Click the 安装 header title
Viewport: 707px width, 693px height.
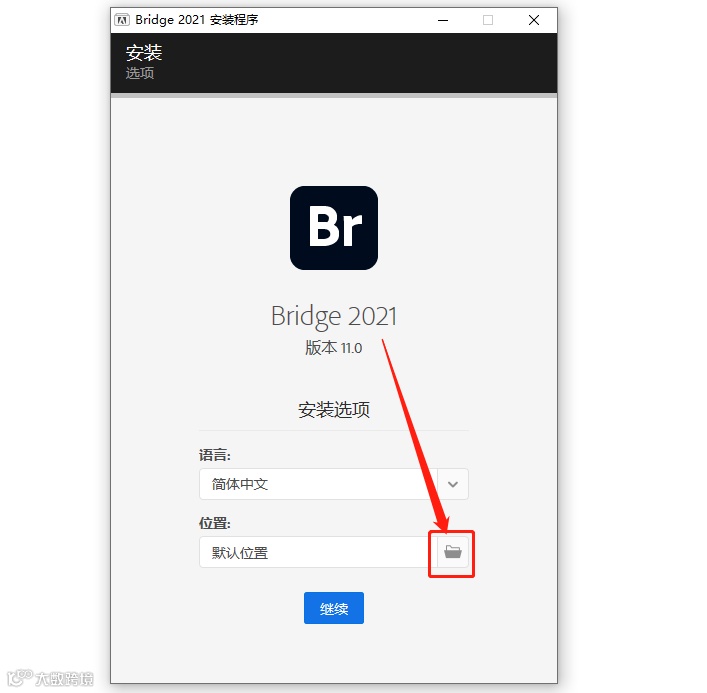[144, 53]
